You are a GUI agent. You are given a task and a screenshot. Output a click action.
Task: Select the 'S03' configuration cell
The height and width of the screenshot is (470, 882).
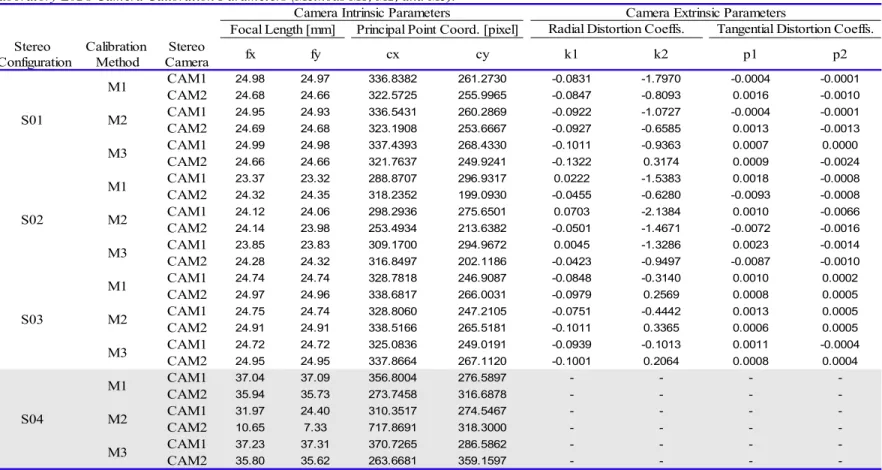[x=33, y=320]
